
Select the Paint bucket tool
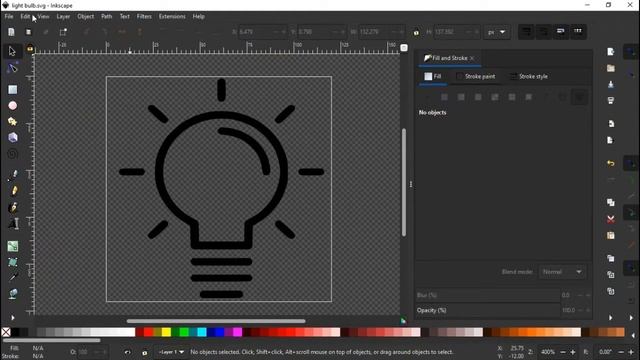click(13, 294)
